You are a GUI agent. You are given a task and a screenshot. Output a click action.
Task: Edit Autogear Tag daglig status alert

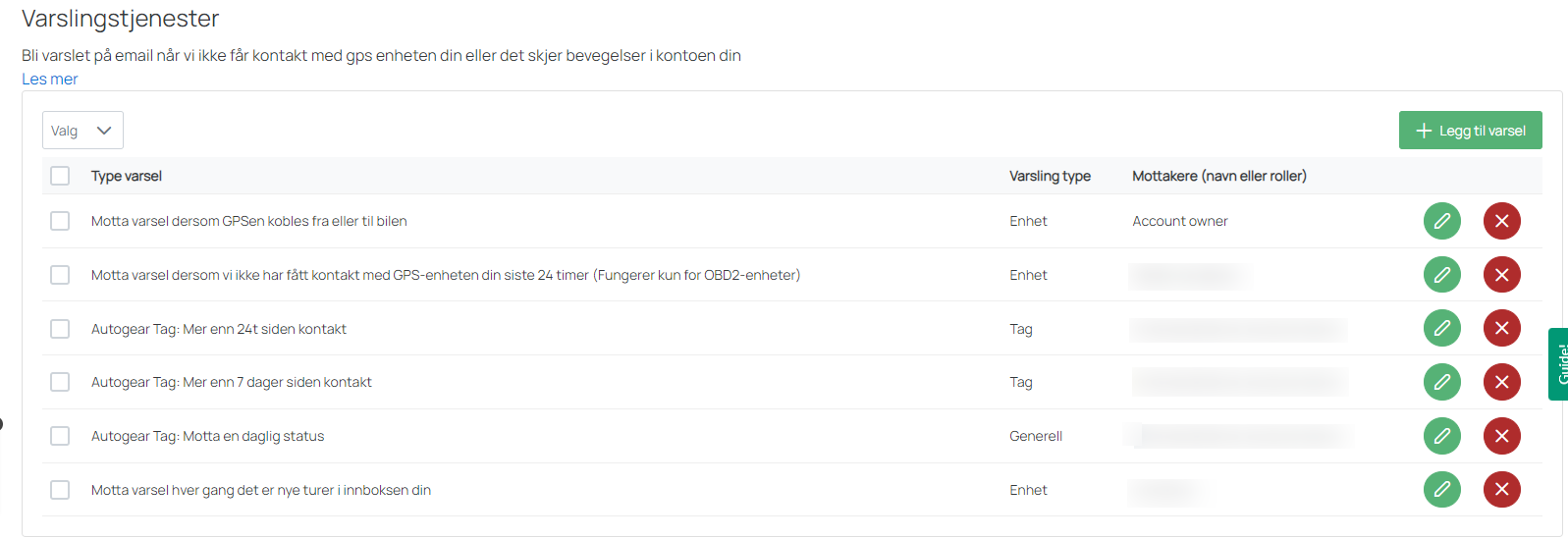point(1441,436)
